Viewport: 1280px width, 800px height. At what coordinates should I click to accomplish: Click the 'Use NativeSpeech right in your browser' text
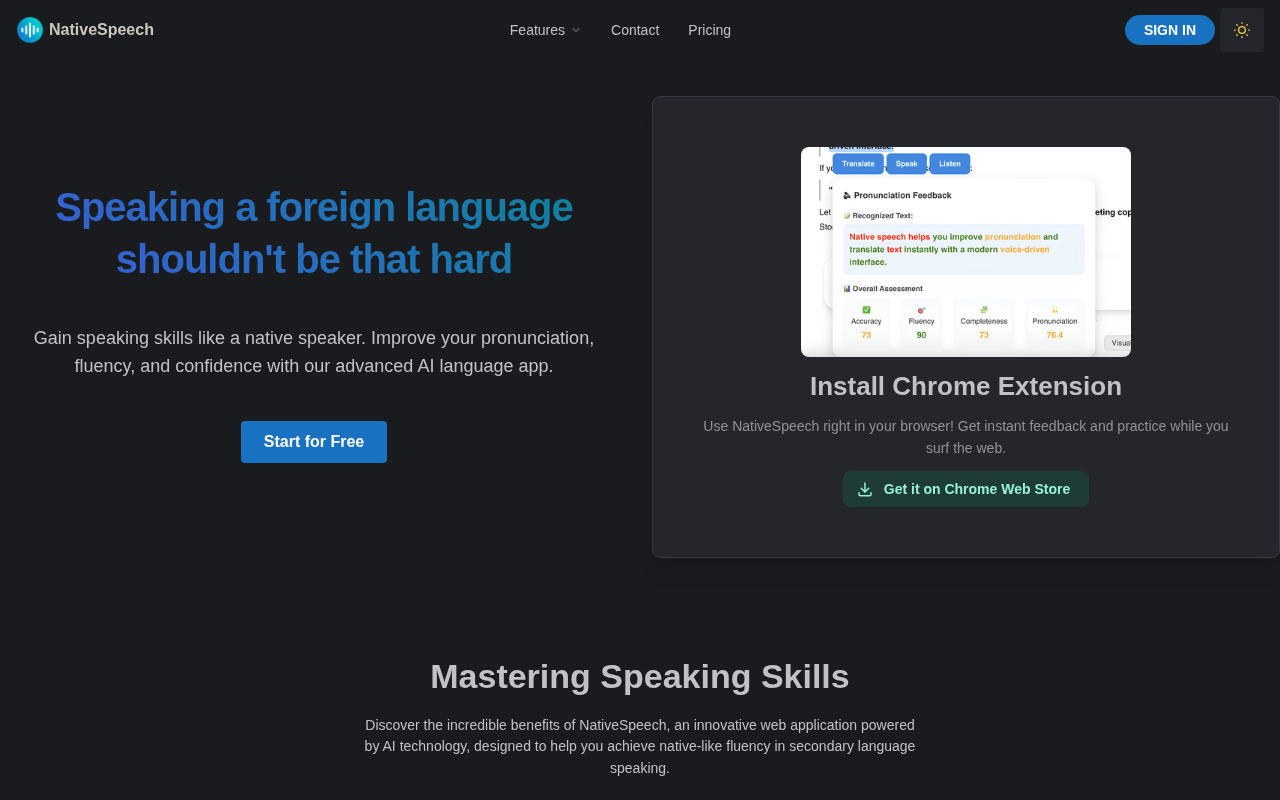pos(966,437)
